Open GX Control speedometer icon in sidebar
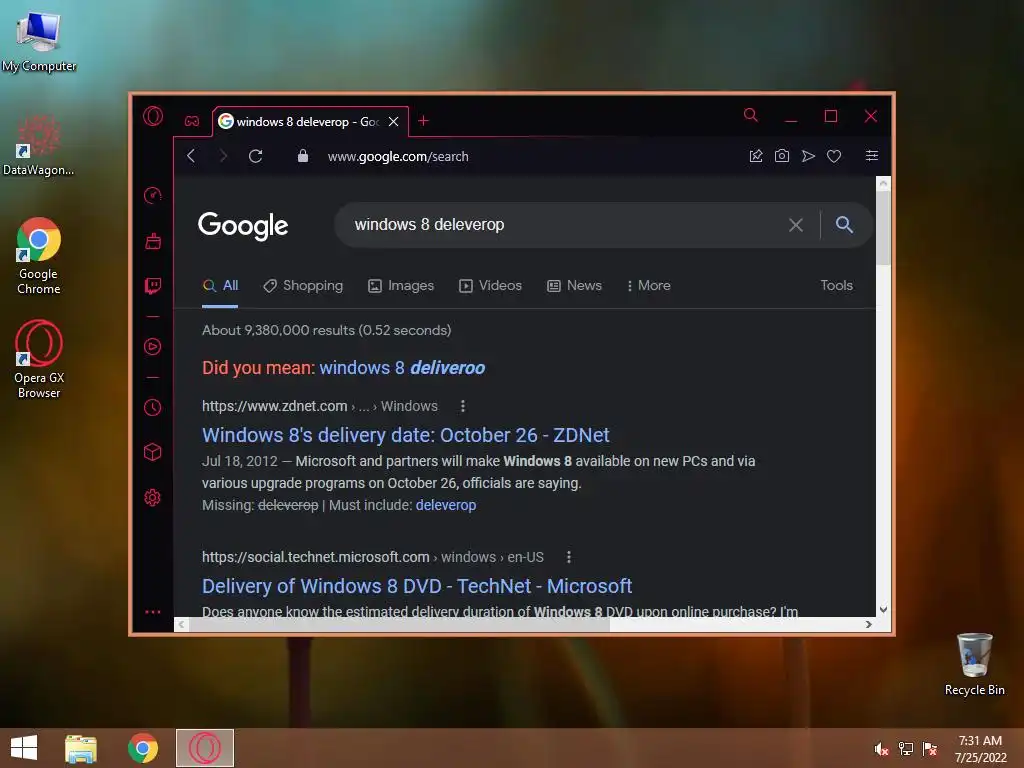The image size is (1024, 768). 153,195
